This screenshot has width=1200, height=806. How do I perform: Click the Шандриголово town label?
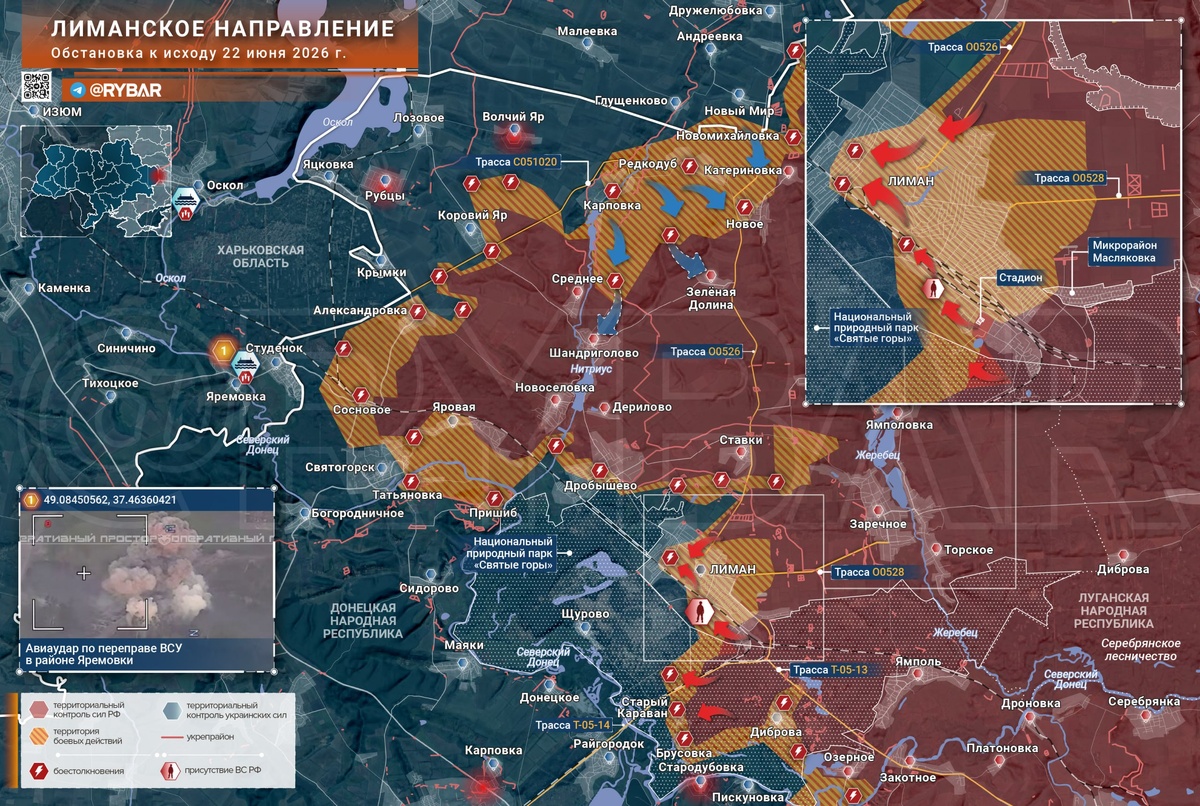(594, 353)
